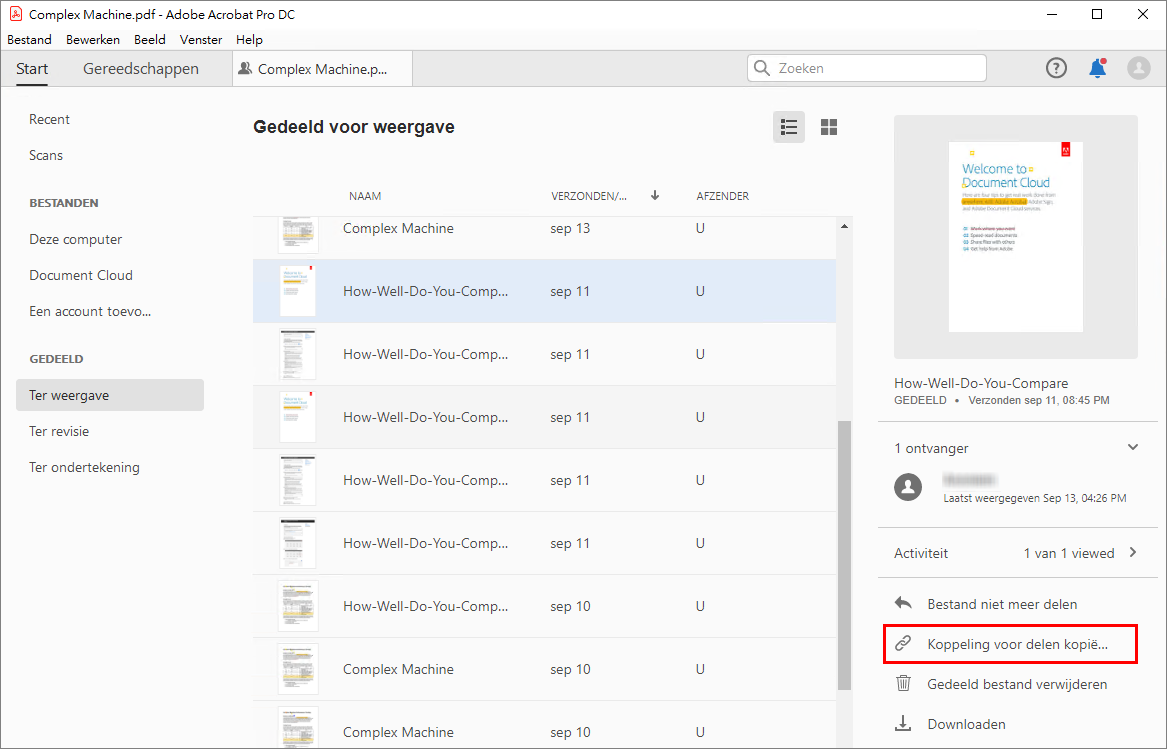Click 'Koppeling voor delen kopië...'
The height and width of the screenshot is (749, 1167).
click(x=1017, y=644)
